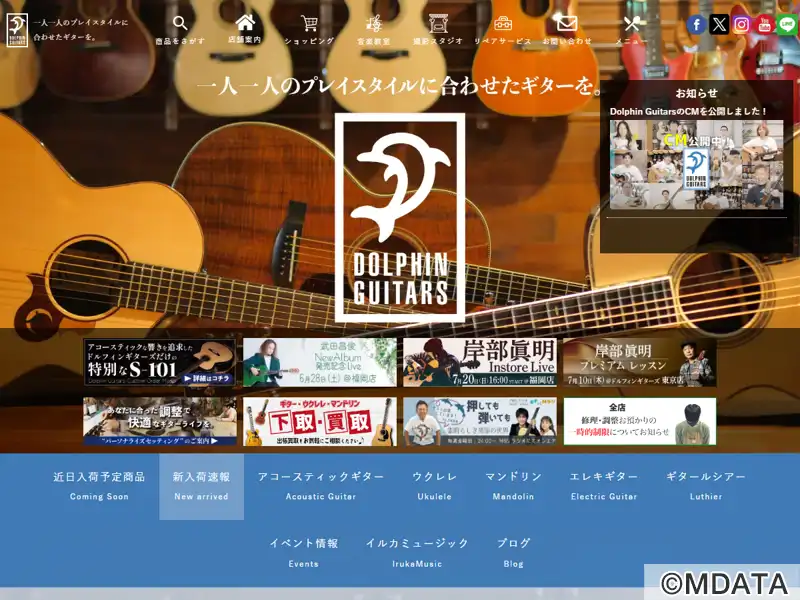The width and height of the screenshot is (800, 600).
Task: Visit the Instagram icon
Action: (741, 24)
